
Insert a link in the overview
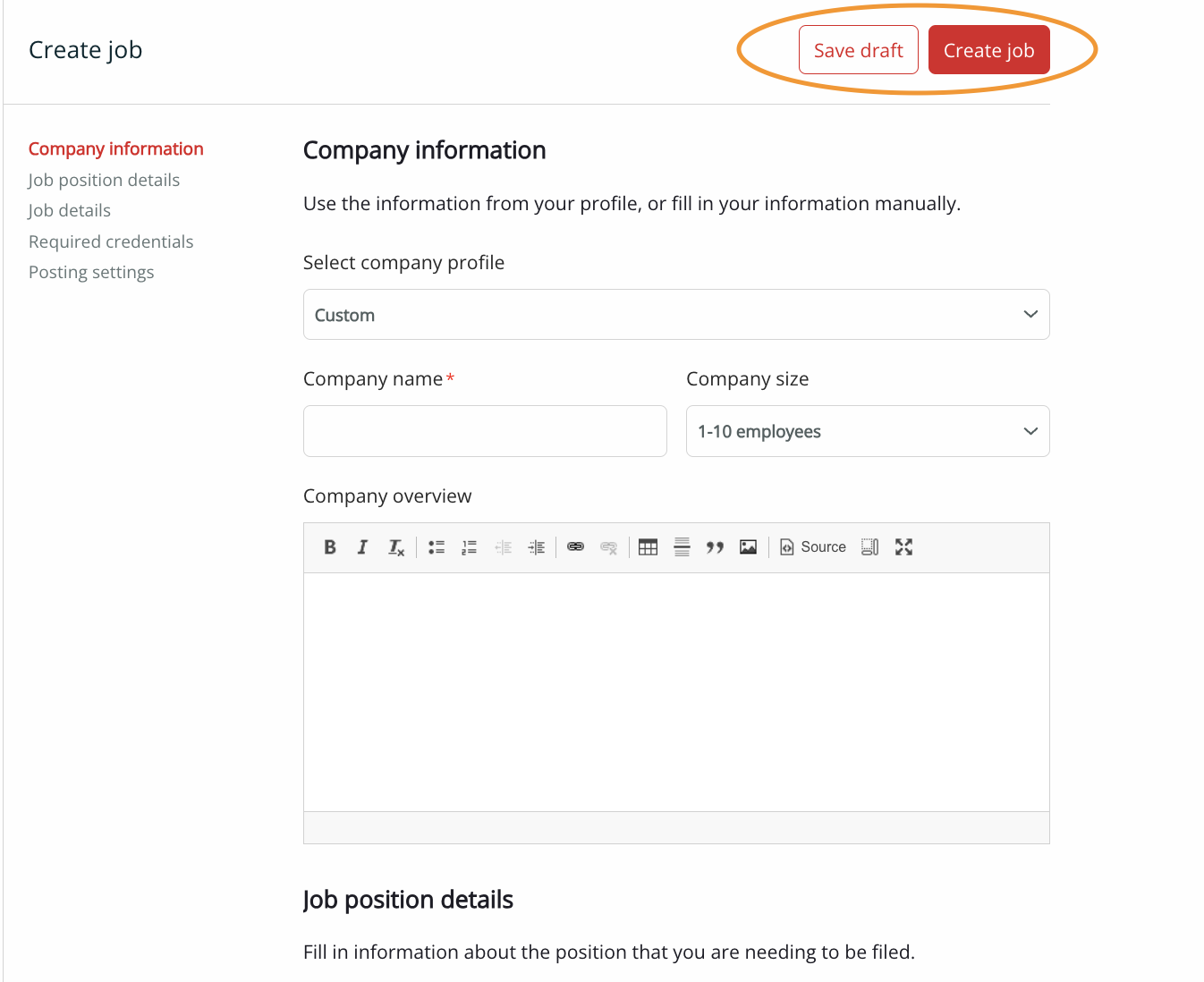(576, 547)
